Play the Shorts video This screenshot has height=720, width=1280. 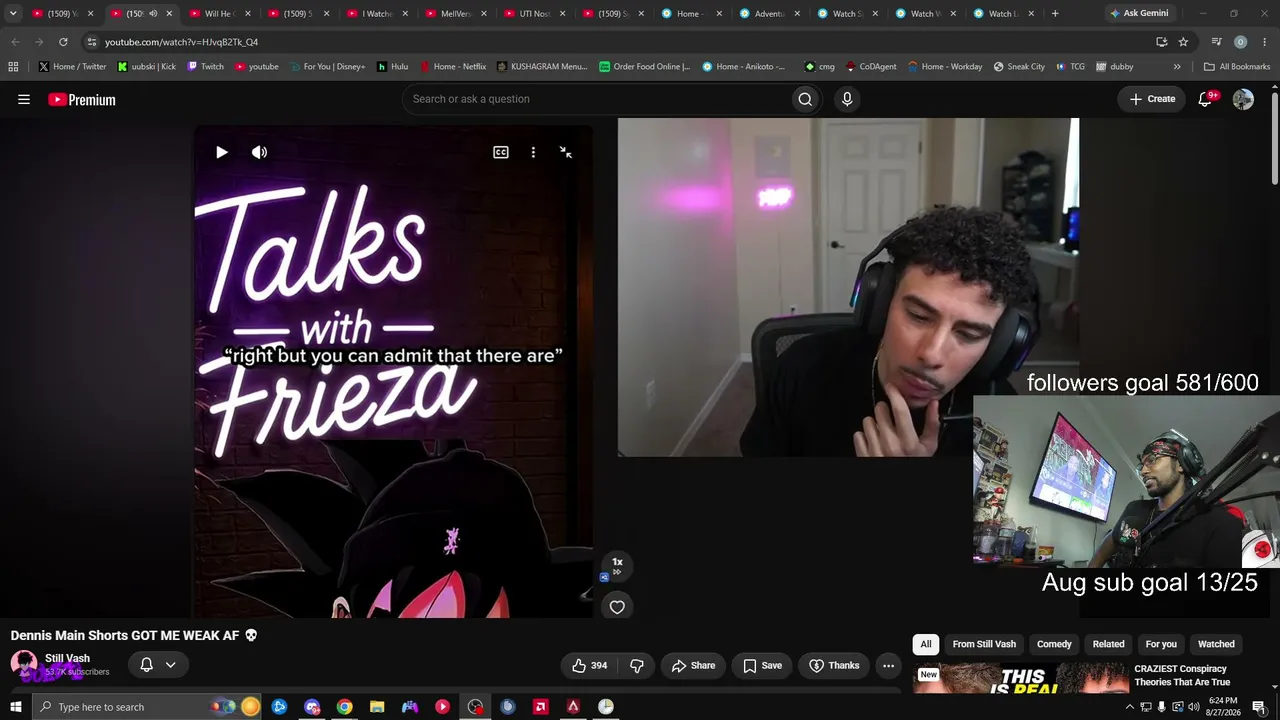[x=222, y=152]
